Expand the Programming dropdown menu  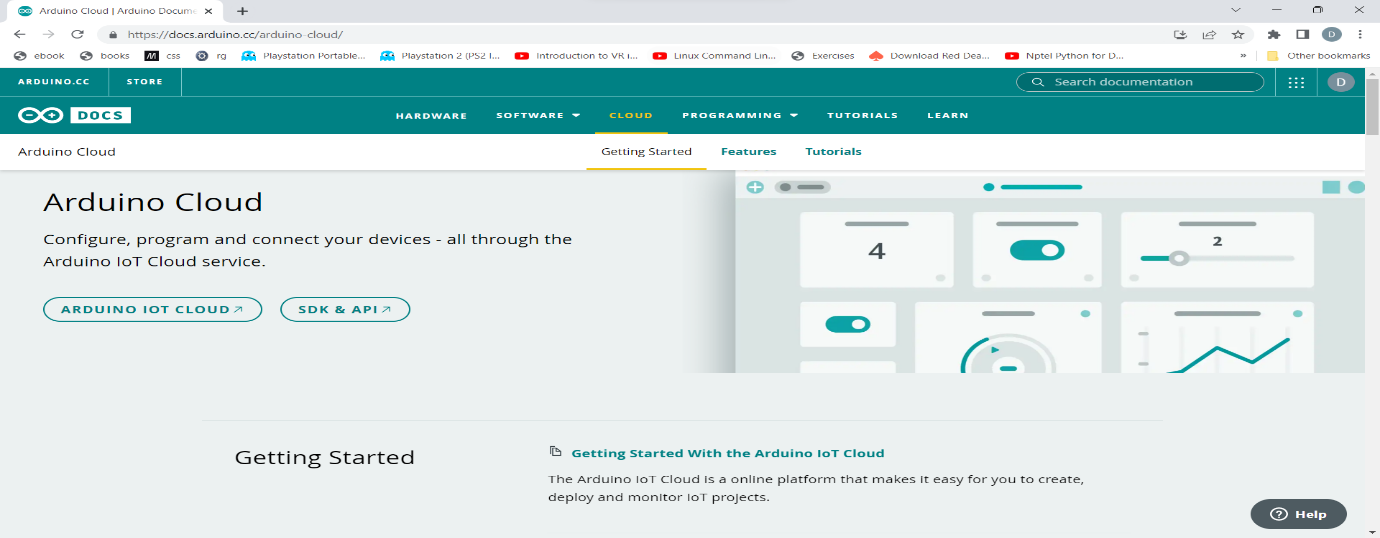740,115
